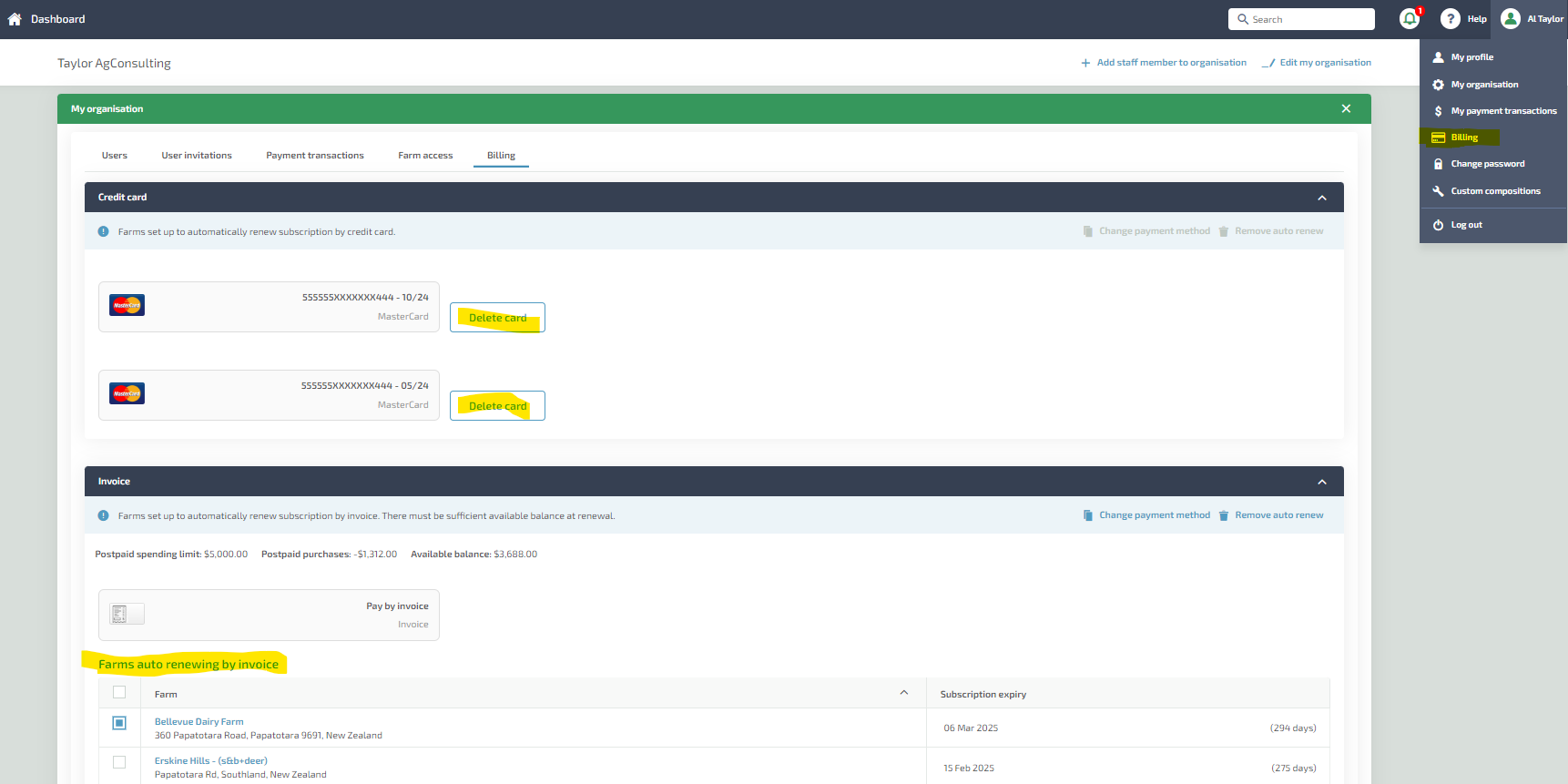
Task: Click the power icon to log out
Action: tap(1438, 225)
